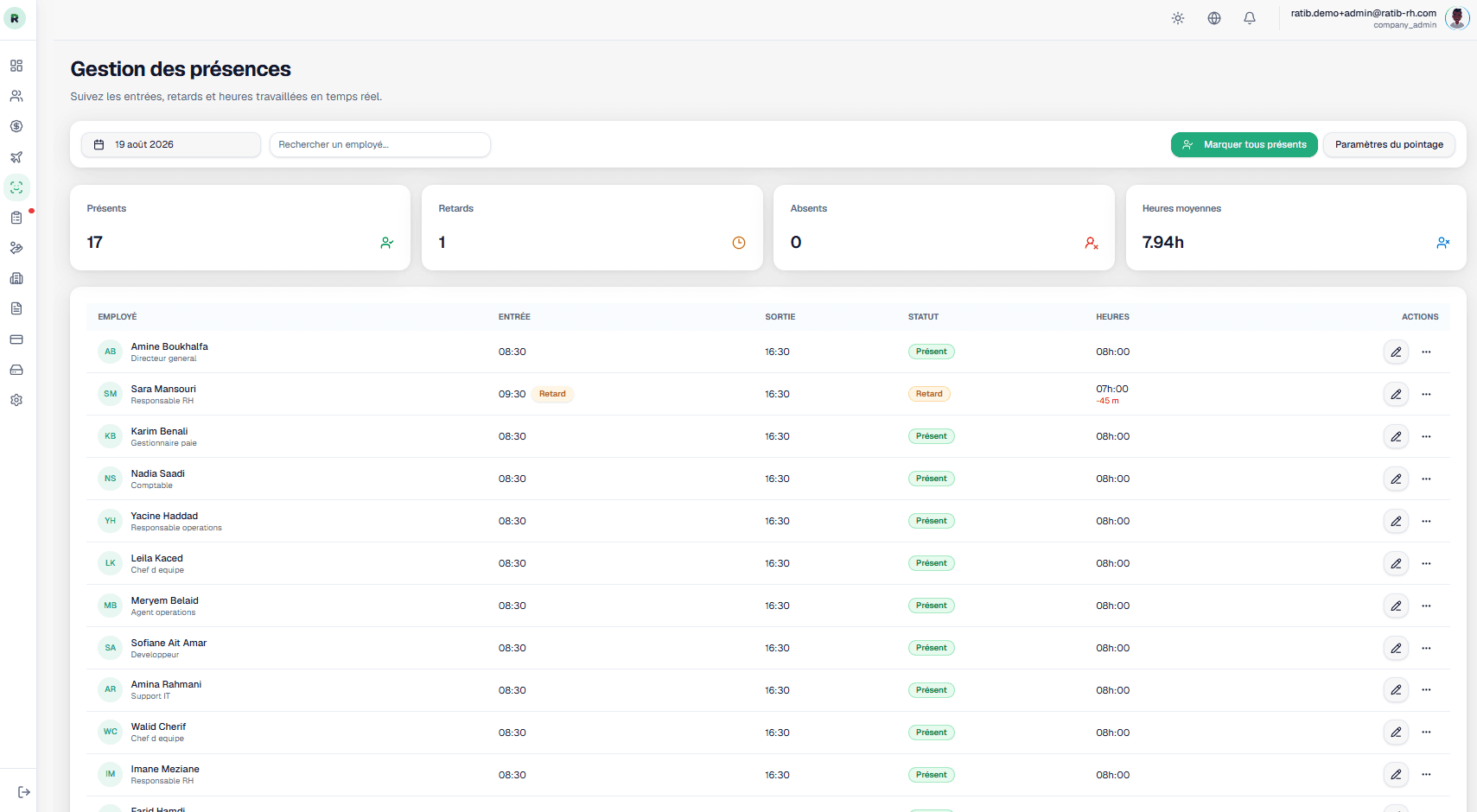Click the Présents card showing 17

[x=240, y=227]
